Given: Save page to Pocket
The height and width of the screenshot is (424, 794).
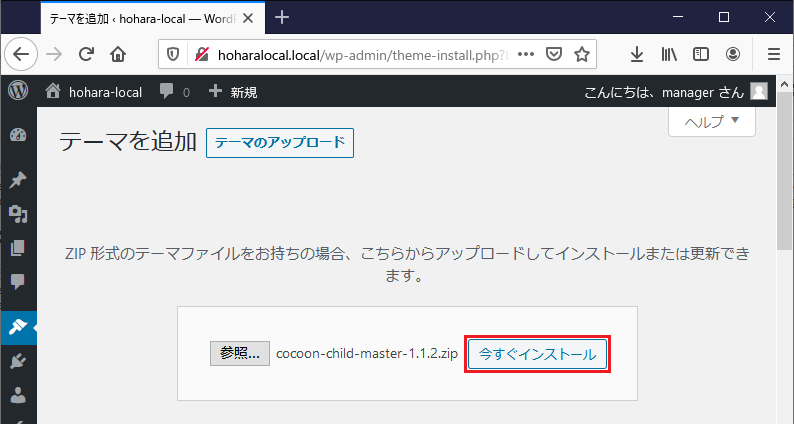Looking at the screenshot, I should 553,54.
